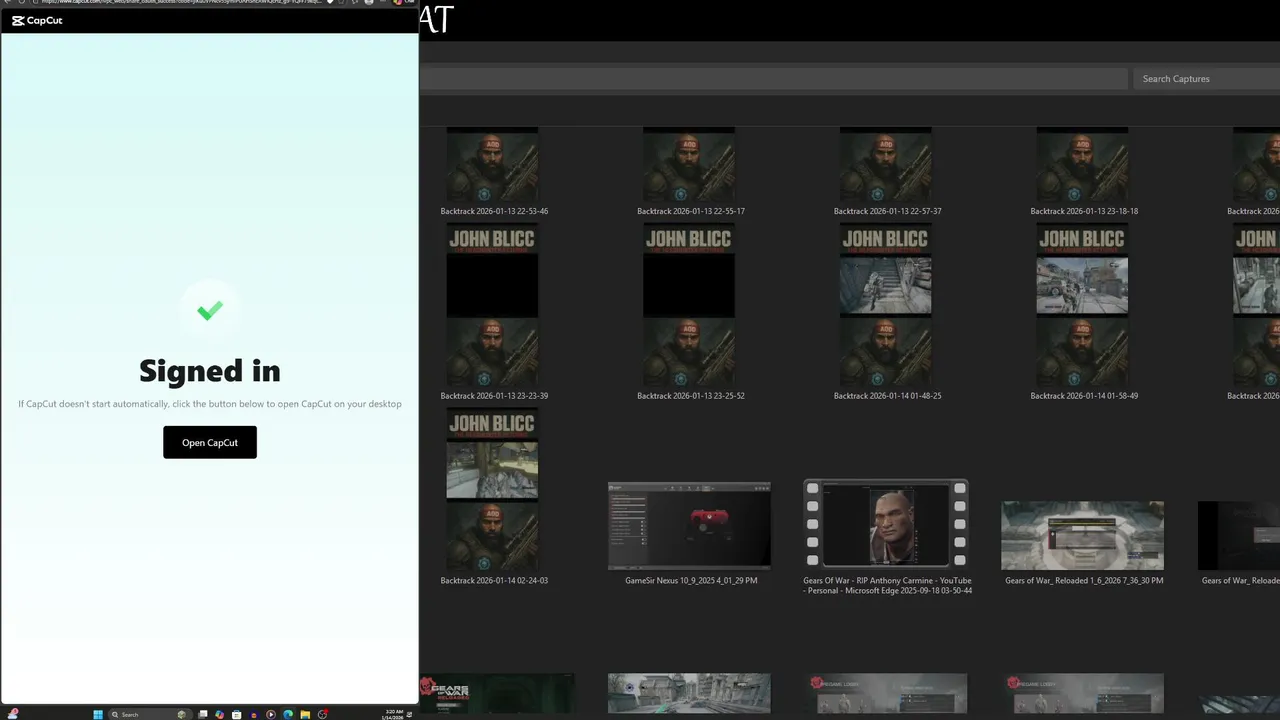Open the taskbar weather widget
This screenshot has width=1280, height=720.
[13, 714]
